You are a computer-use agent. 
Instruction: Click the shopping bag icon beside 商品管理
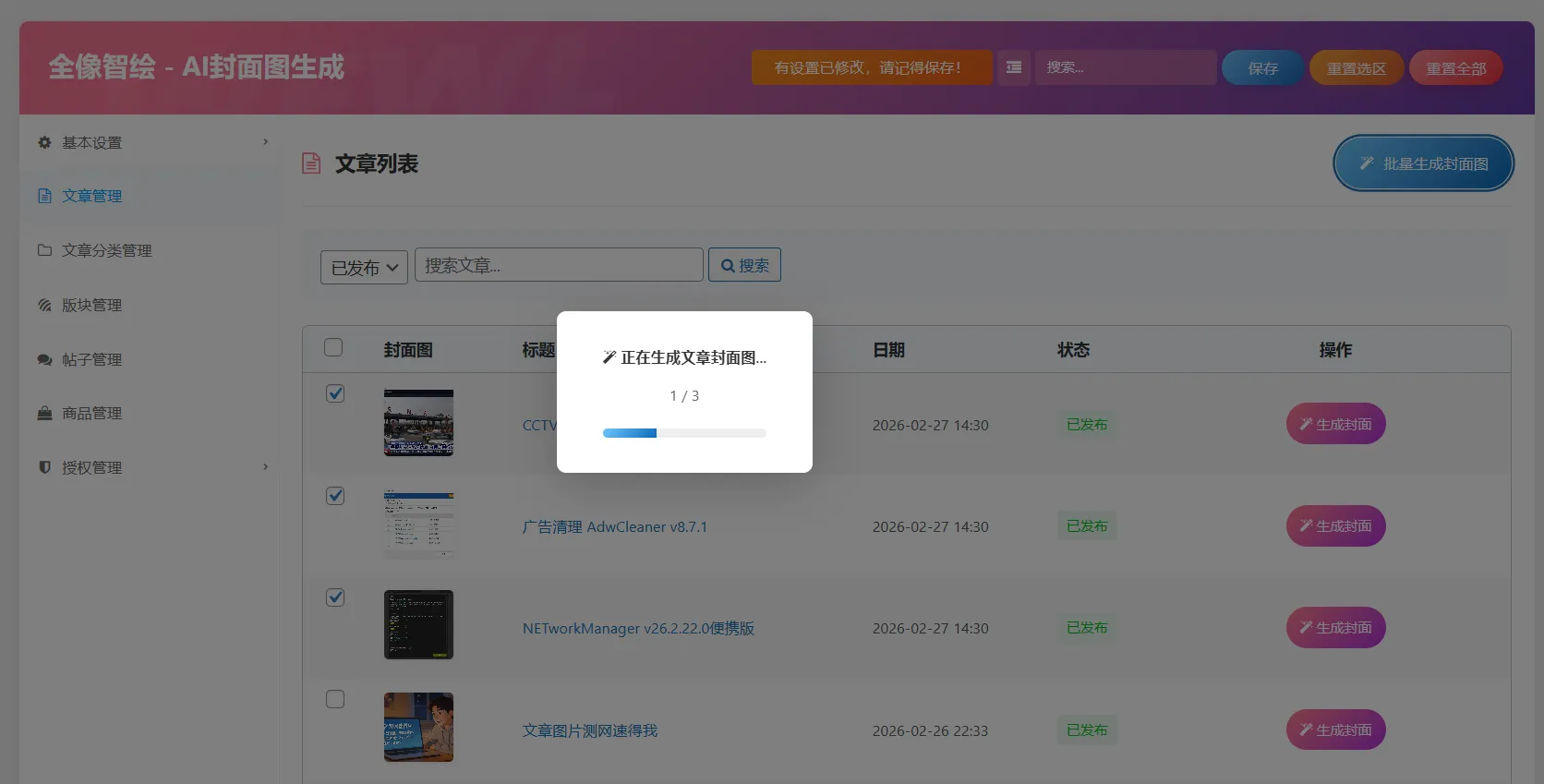[44, 413]
